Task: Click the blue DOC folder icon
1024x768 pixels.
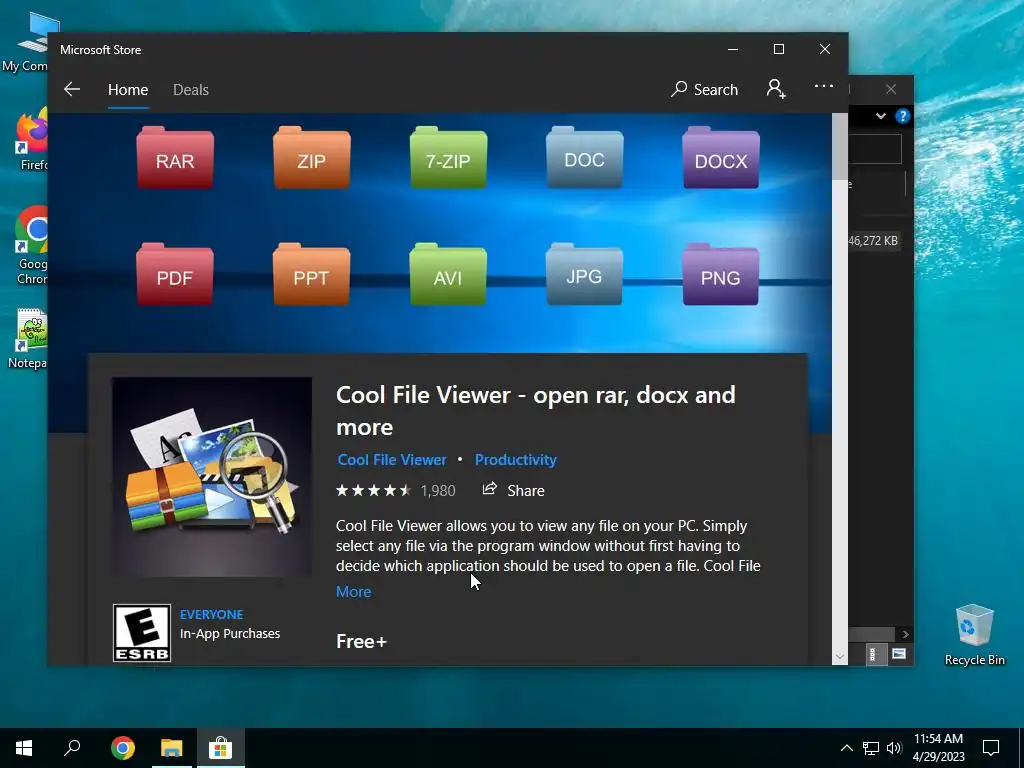Action: (x=584, y=157)
